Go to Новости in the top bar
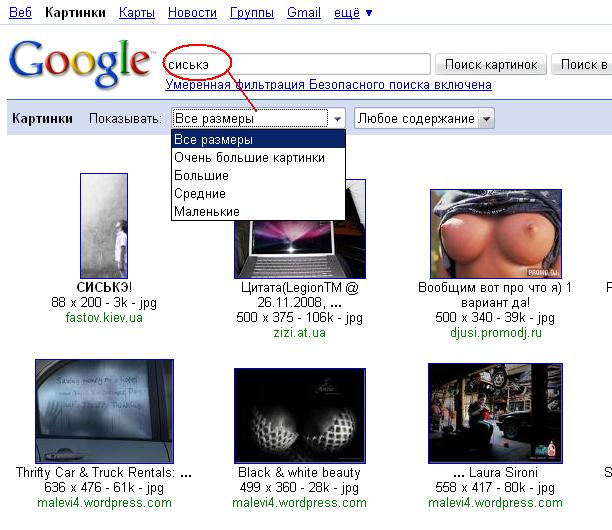The height and width of the screenshot is (530, 612). pos(192,12)
